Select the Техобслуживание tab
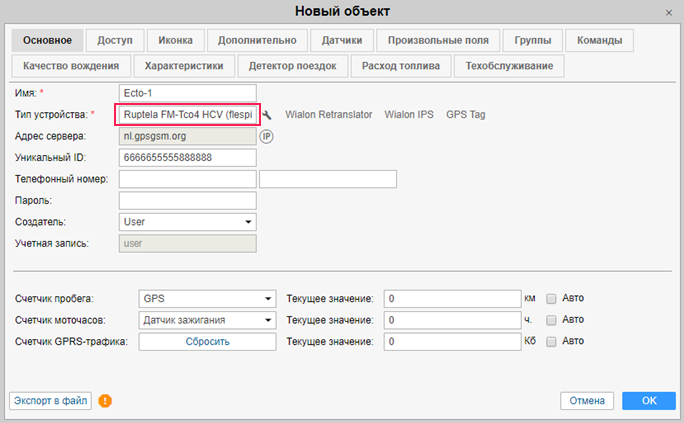The height and width of the screenshot is (423, 684). click(509, 66)
